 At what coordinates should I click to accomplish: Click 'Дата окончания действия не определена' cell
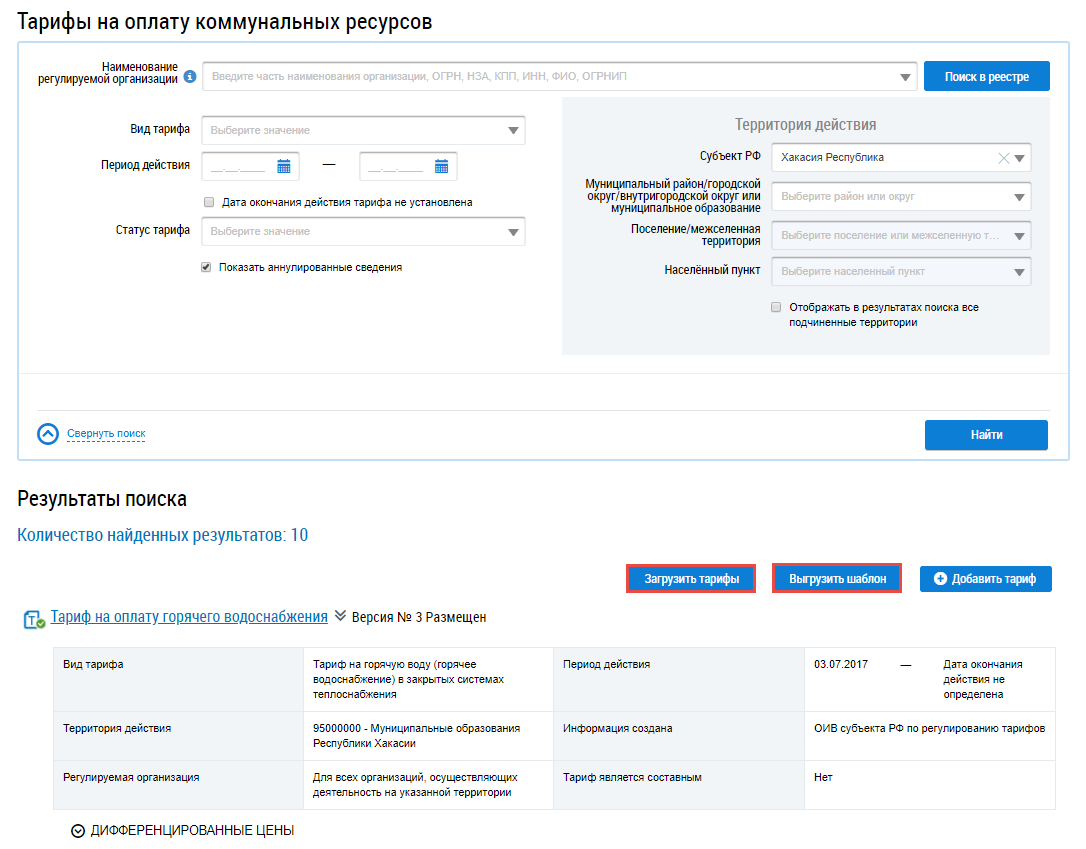click(983, 679)
